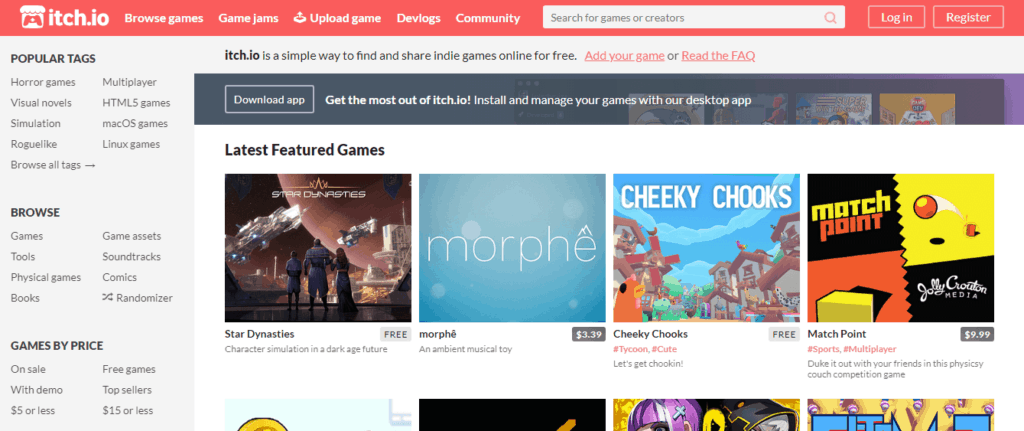Image resolution: width=1024 pixels, height=431 pixels.
Task: Select Linux games tag
Action: (x=131, y=144)
